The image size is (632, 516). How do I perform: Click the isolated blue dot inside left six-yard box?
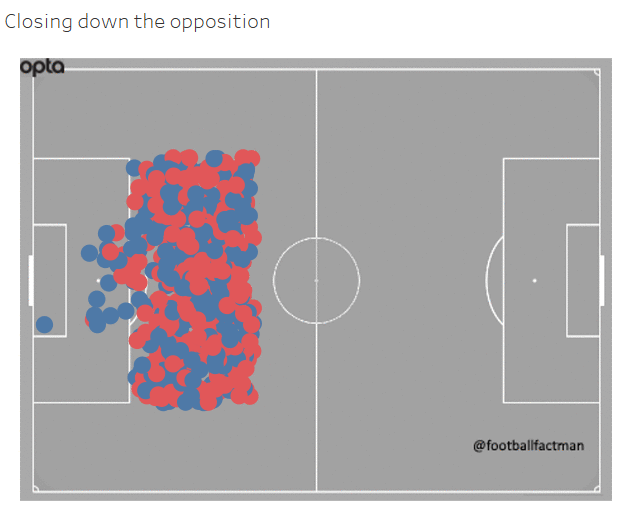(x=44, y=324)
